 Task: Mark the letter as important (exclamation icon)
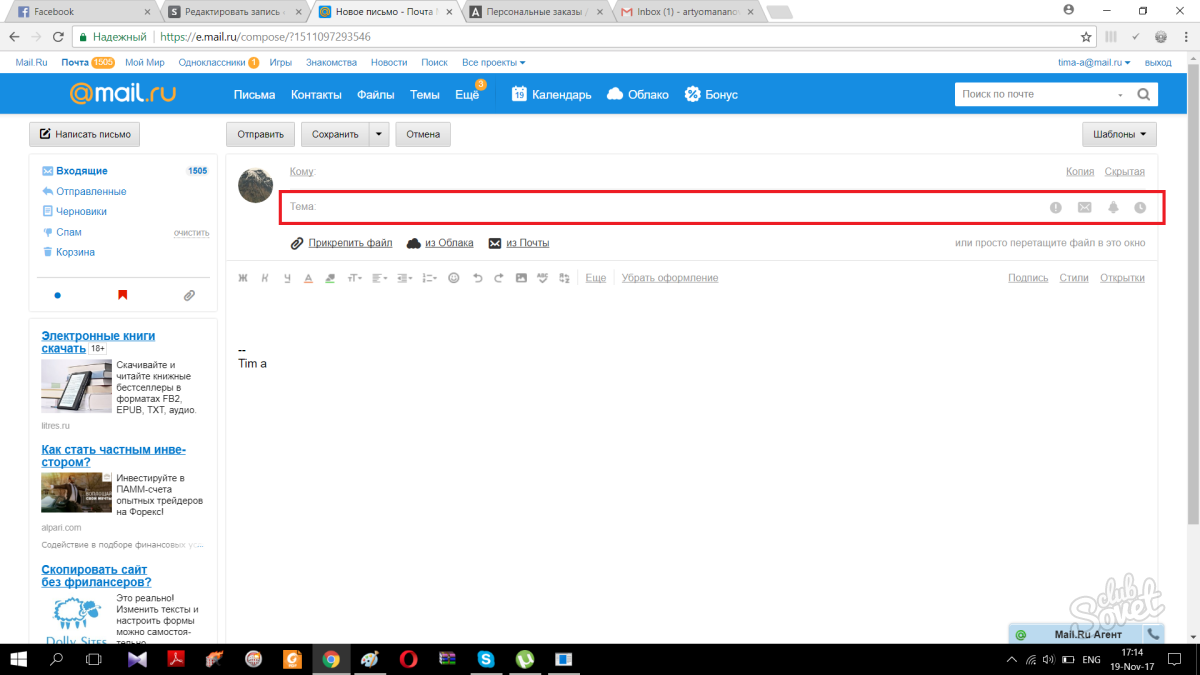tap(1056, 207)
